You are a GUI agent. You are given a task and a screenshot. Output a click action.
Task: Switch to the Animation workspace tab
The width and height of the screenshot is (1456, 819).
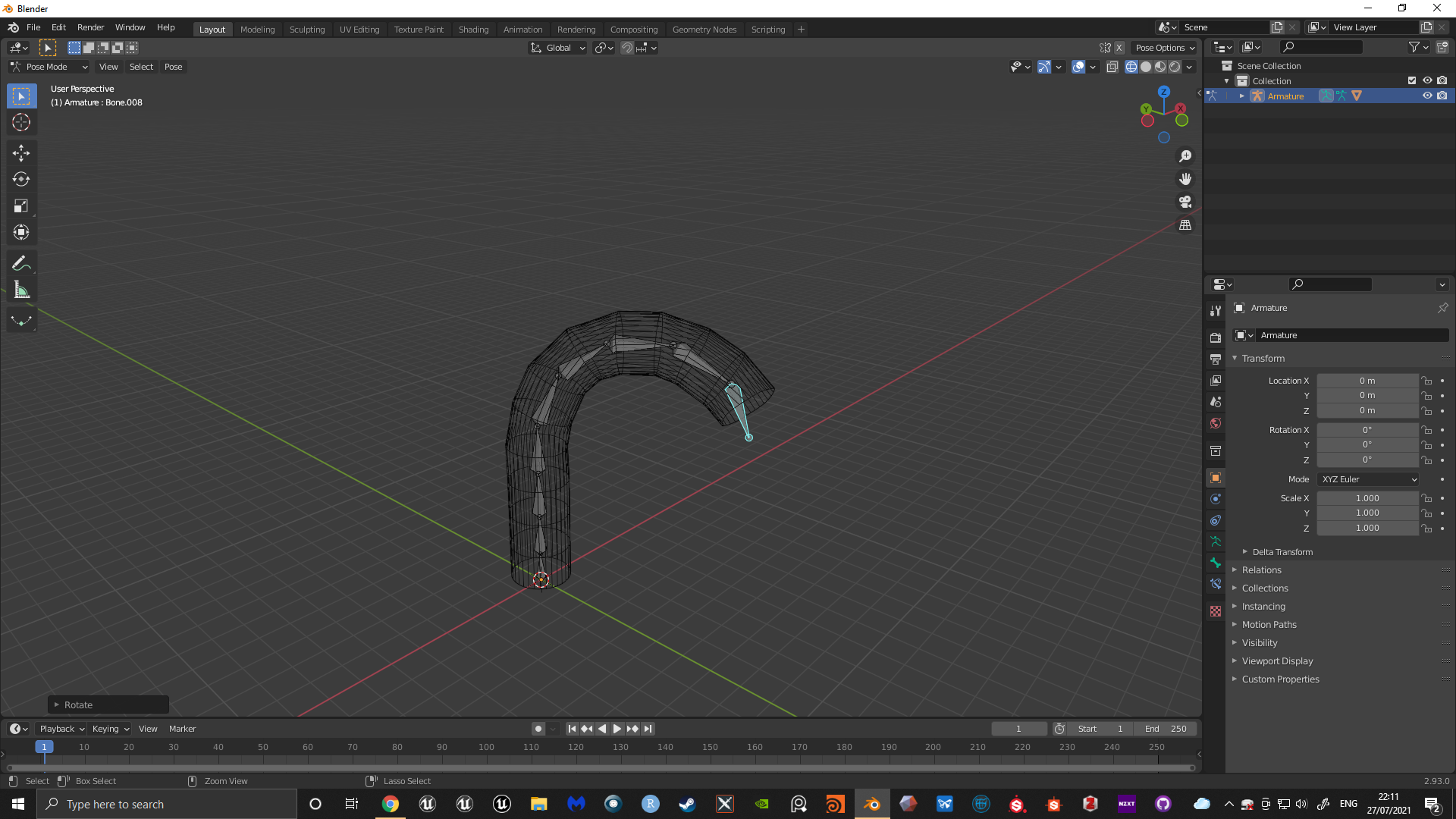[523, 29]
